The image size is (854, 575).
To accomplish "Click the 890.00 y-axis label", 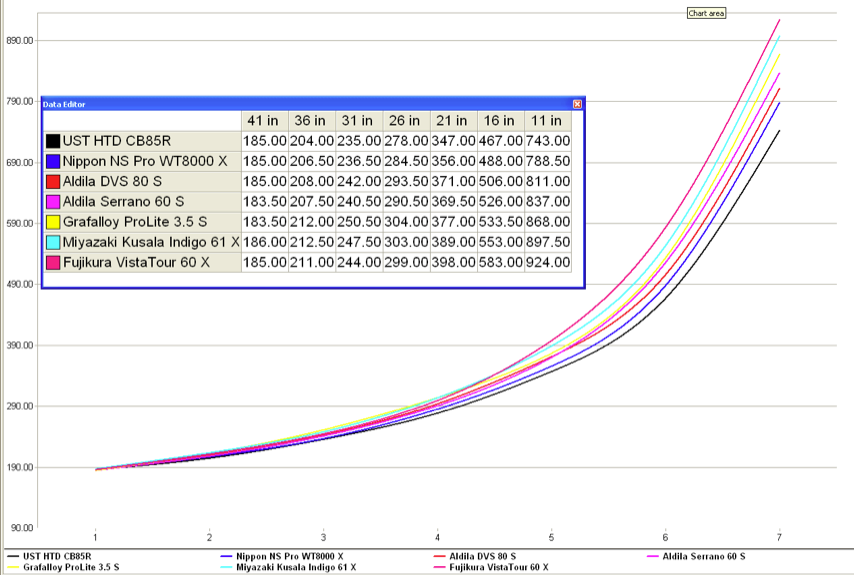I will point(20,41).
